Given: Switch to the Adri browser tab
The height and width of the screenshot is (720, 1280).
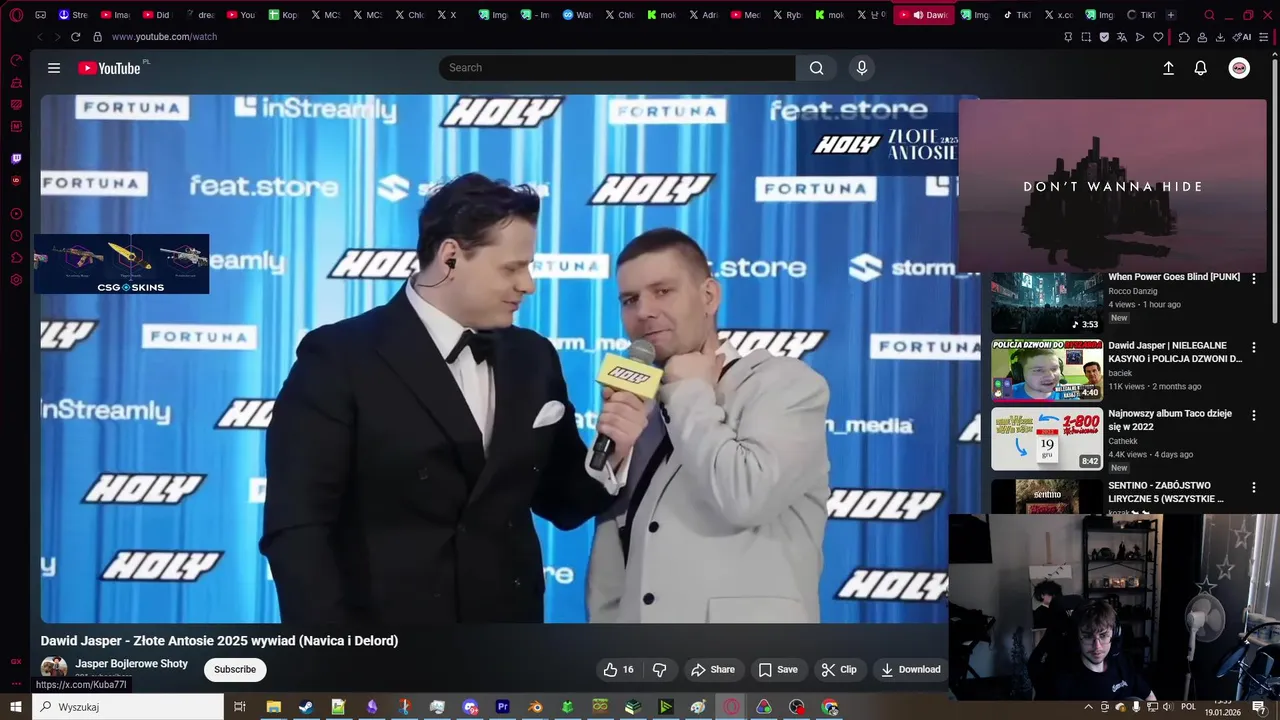Looking at the screenshot, I should pyautogui.click(x=703, y=15).
